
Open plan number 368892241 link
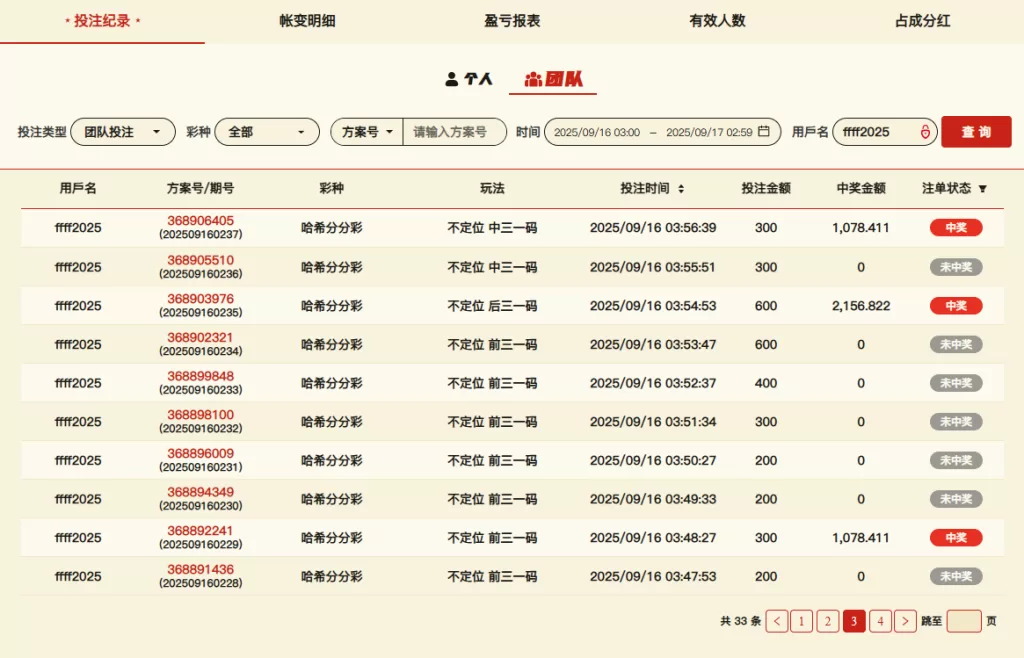point(200,531)
